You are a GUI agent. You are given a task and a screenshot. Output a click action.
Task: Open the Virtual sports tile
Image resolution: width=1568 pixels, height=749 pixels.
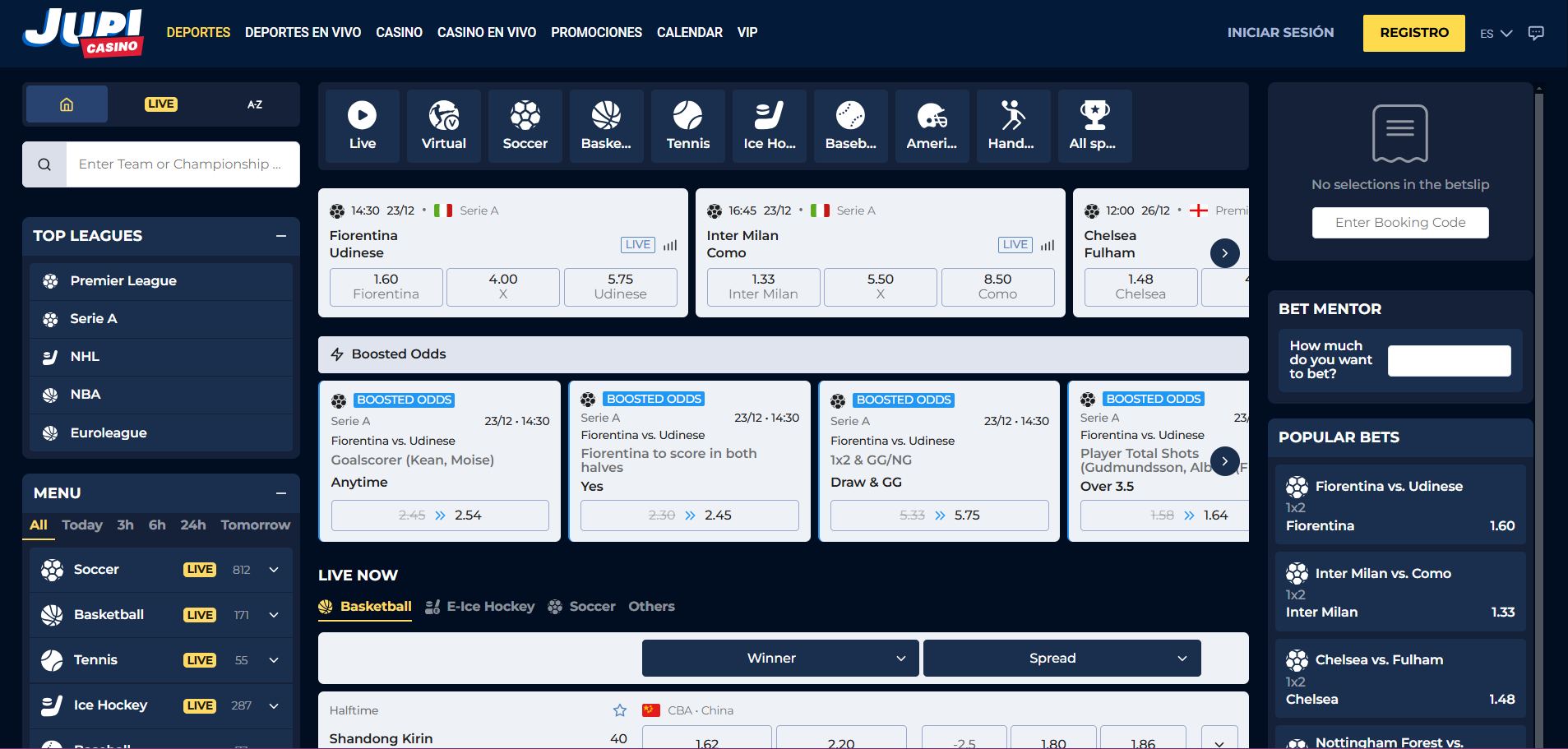point(444,126)
